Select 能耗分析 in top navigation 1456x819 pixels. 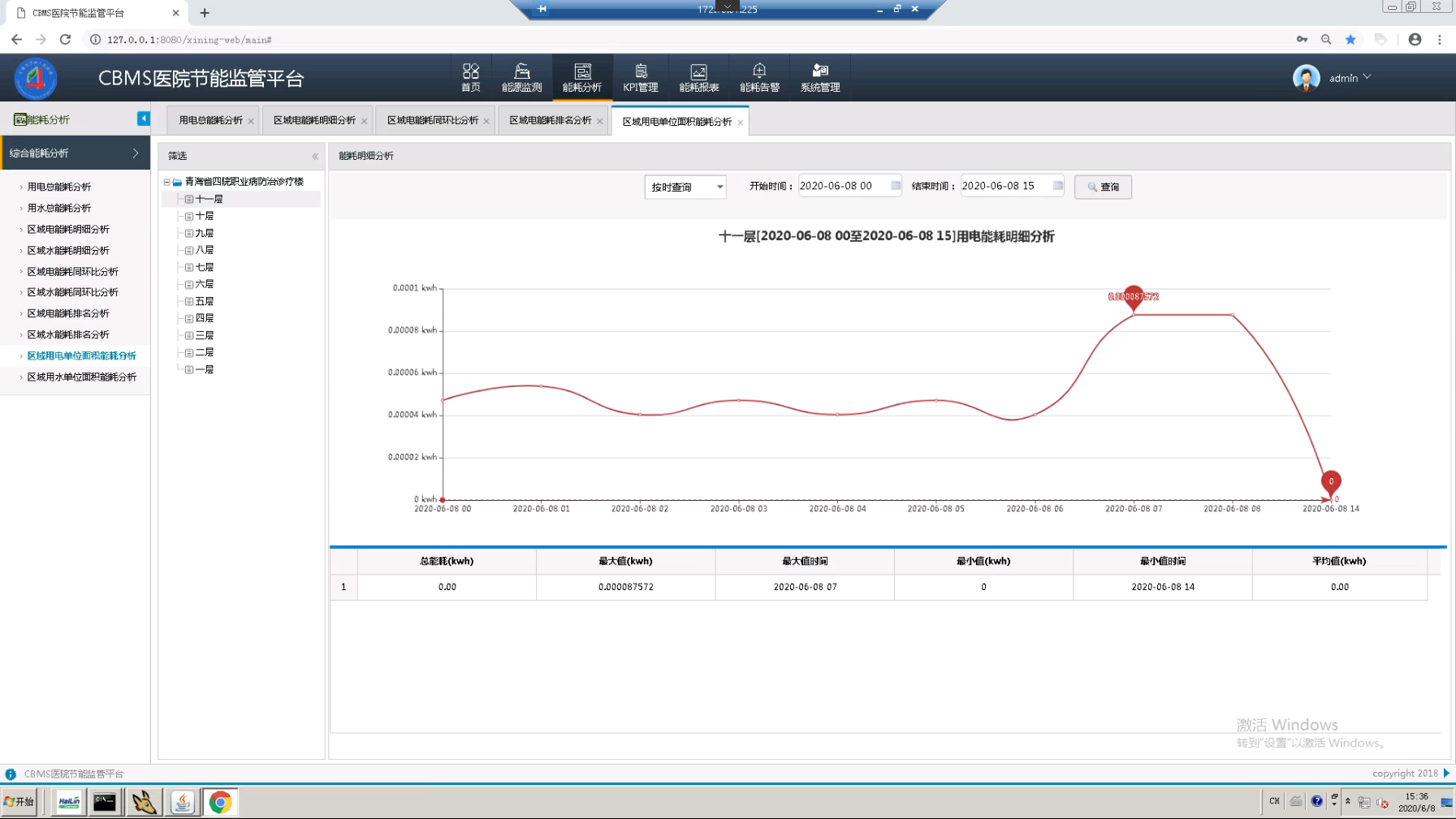582,78
